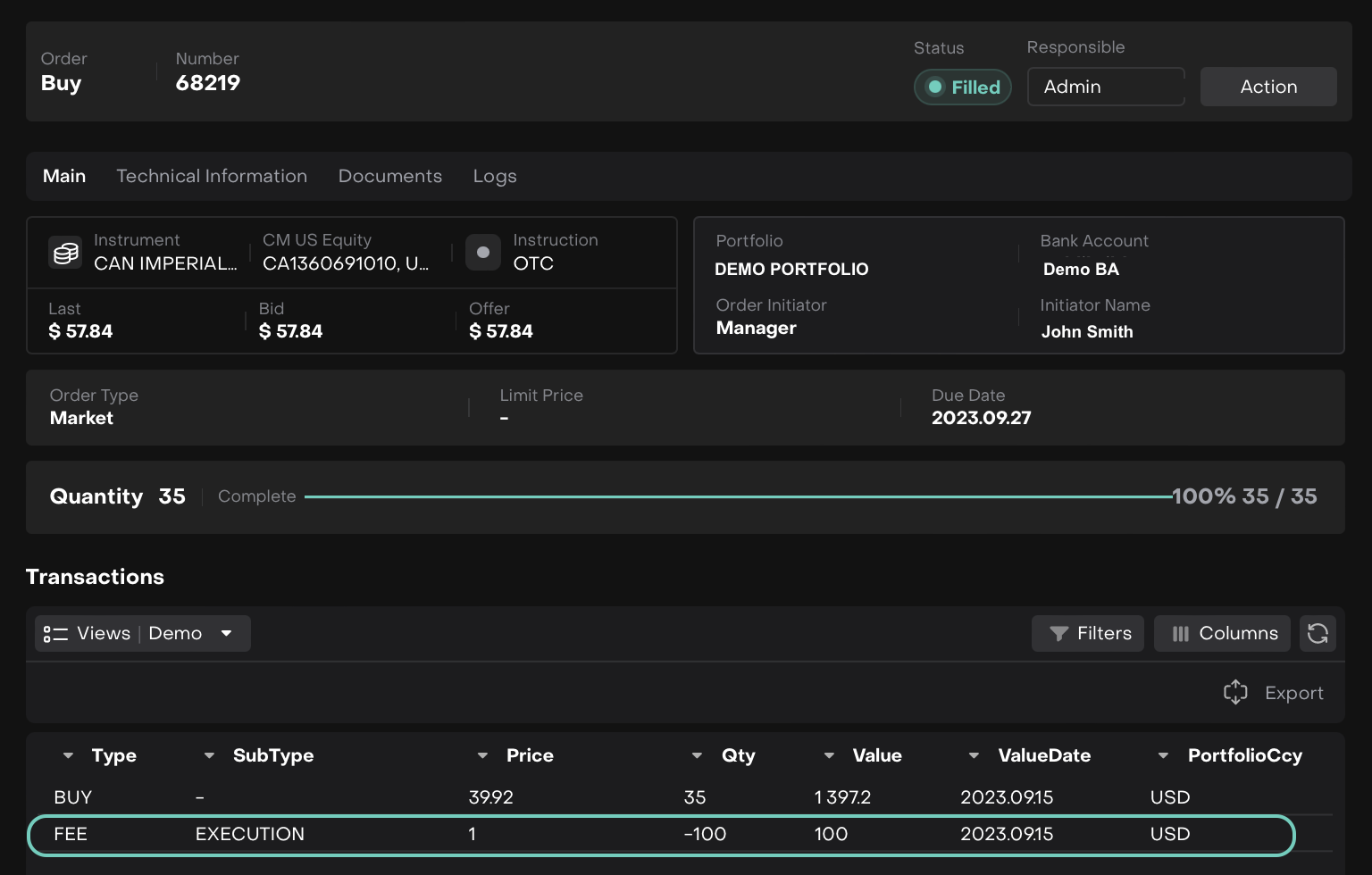
Task: Click the refresh transactions icon
Action: coord(1318,634)
